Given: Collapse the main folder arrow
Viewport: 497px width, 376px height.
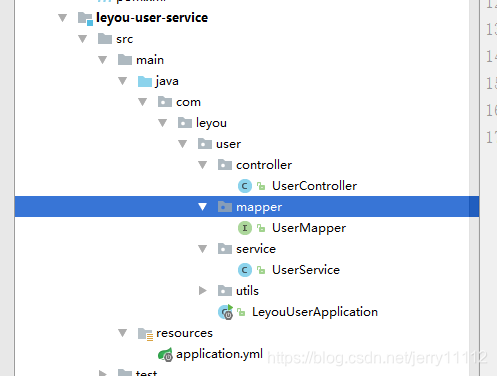Looking at the screenshot, I should pyautogui.click(x=102, y=60).
